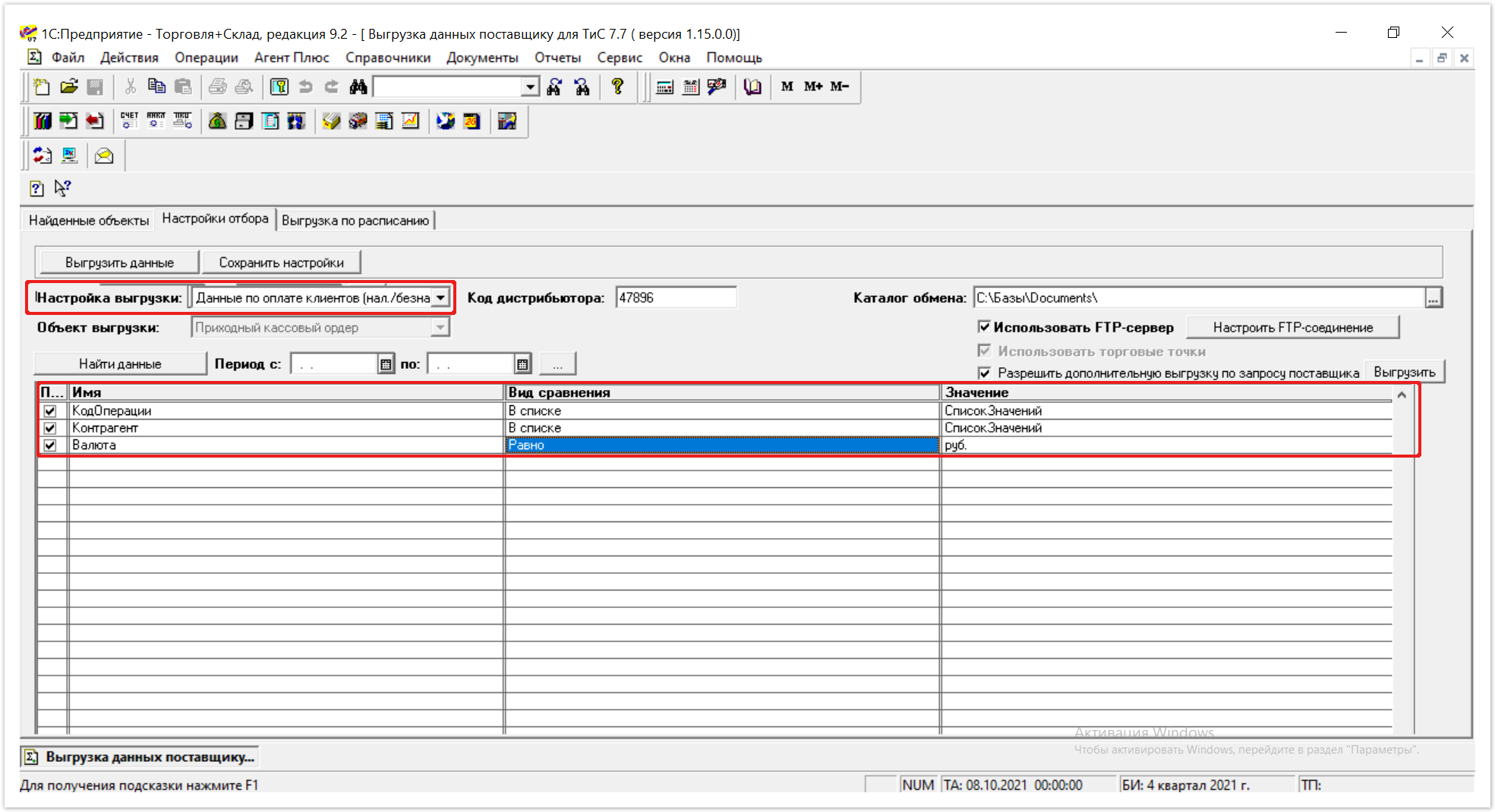Select the руб. value cell
Screen dimensions: 1495x812
(1166, 445)
